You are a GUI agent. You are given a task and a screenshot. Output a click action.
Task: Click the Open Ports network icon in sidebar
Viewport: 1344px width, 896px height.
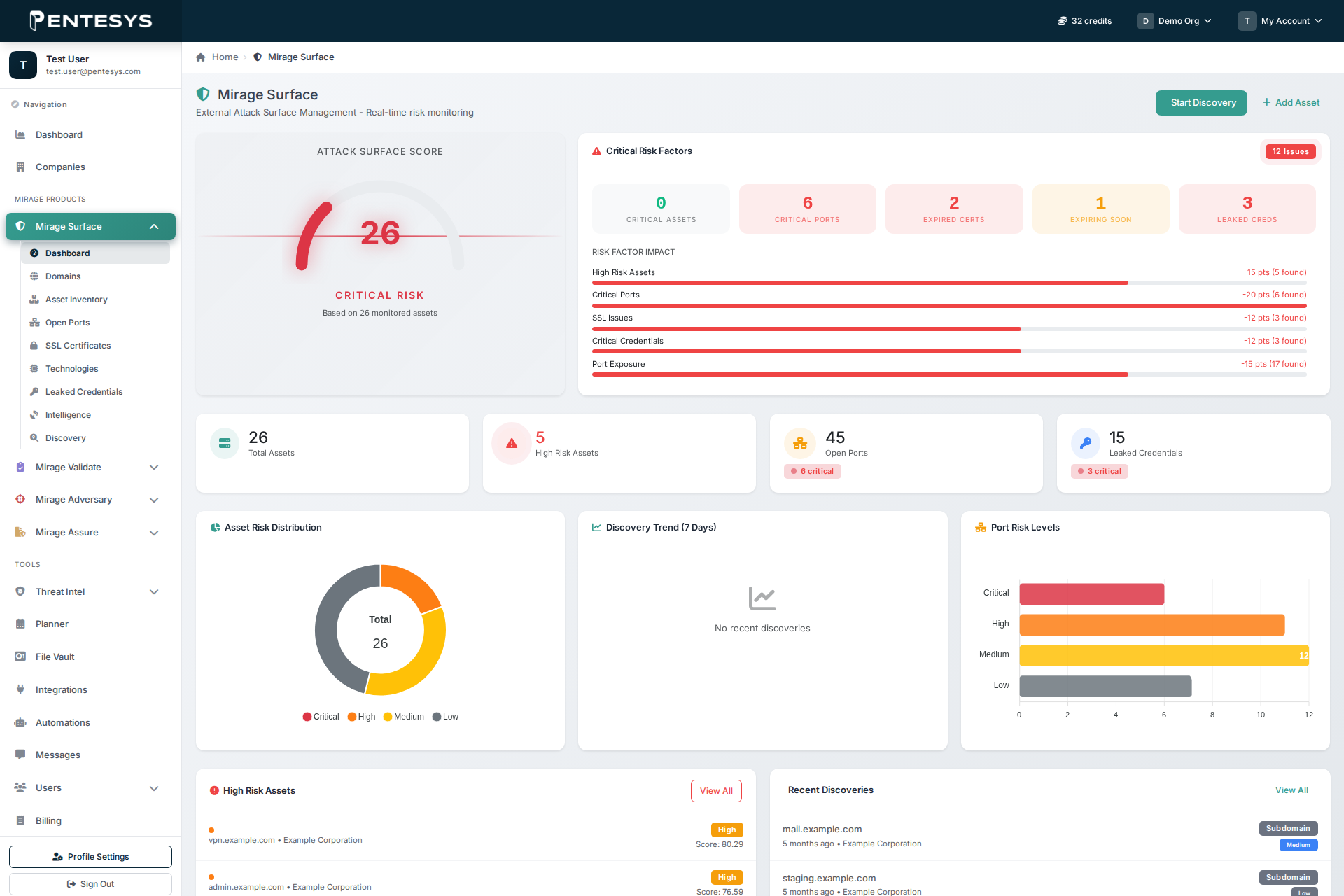(x=34, y=323)
